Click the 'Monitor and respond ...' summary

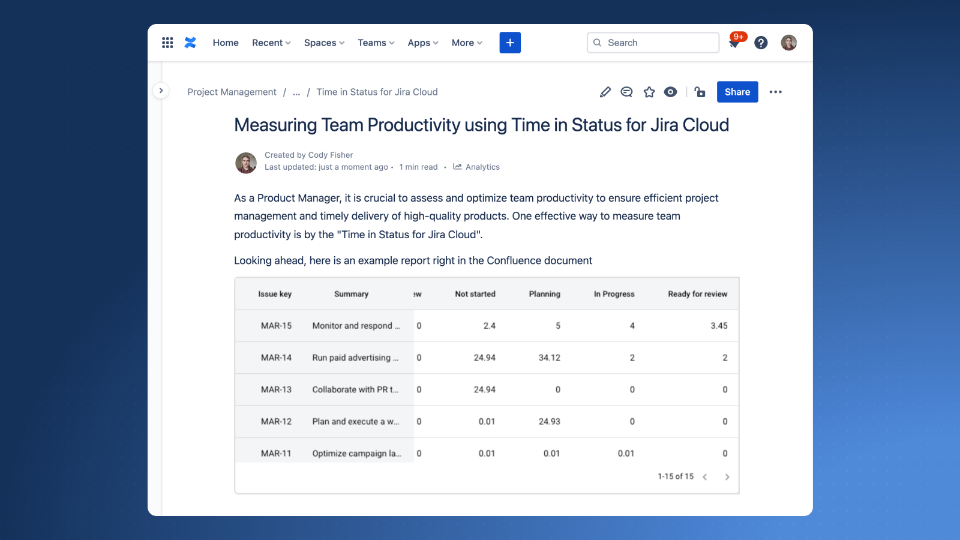(x=356, y=326)
